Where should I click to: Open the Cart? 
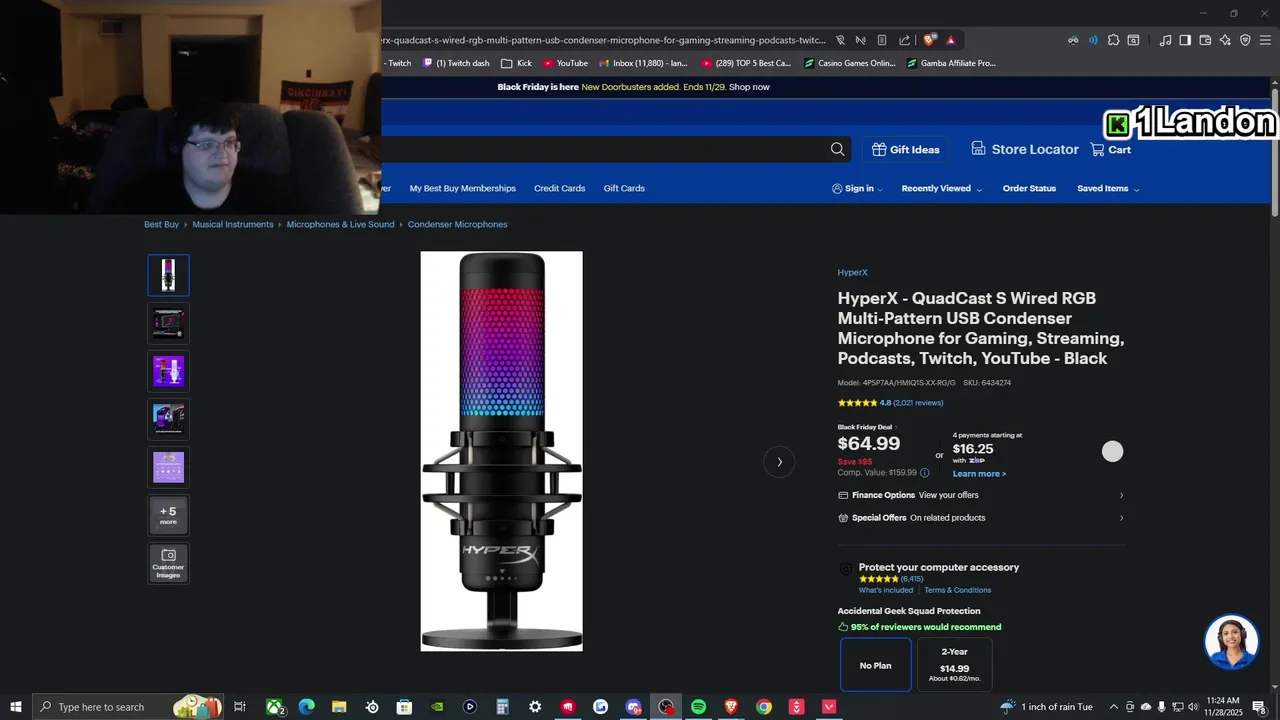click(x=1110, y=149)
